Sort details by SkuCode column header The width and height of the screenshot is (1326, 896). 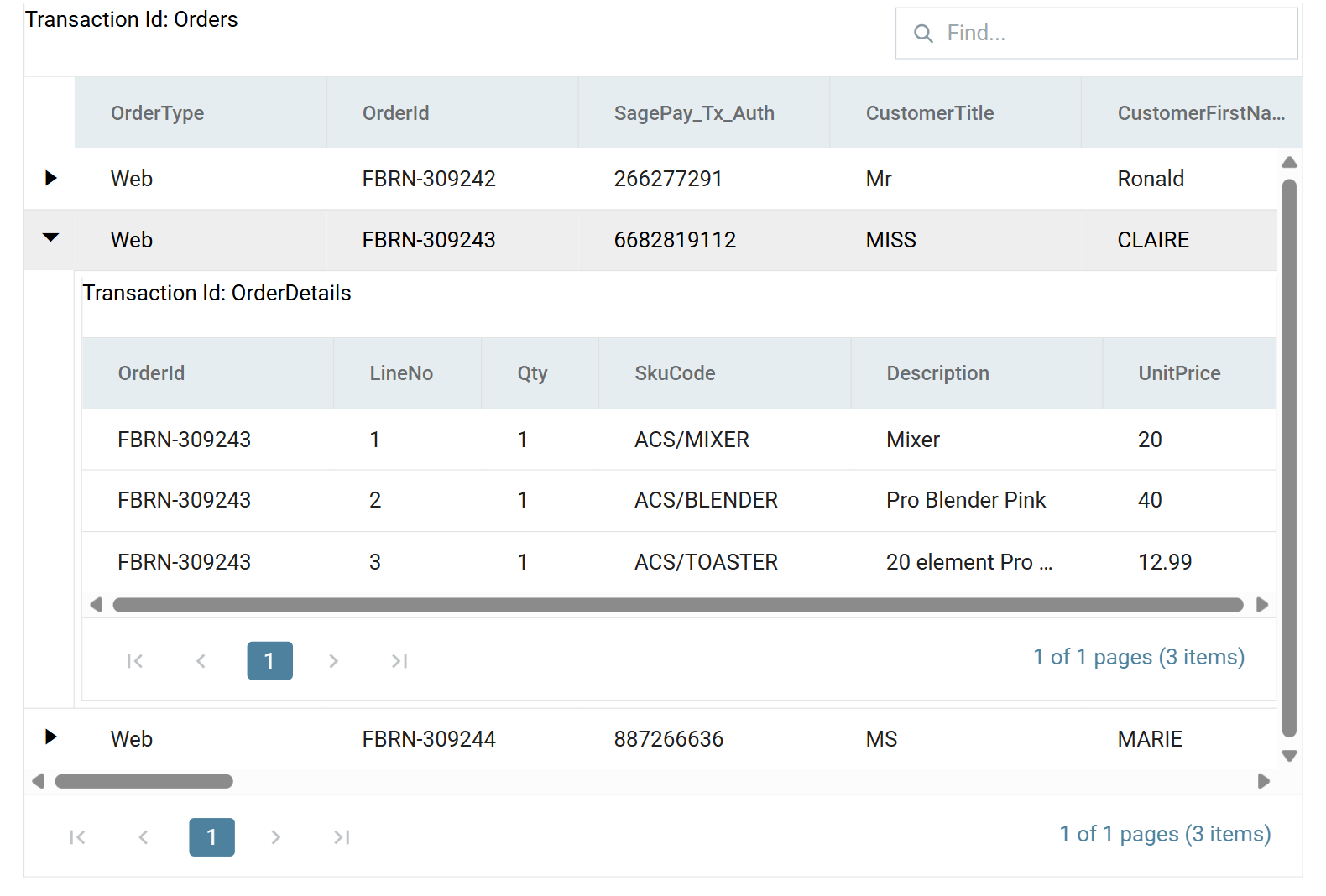(725, 373)
